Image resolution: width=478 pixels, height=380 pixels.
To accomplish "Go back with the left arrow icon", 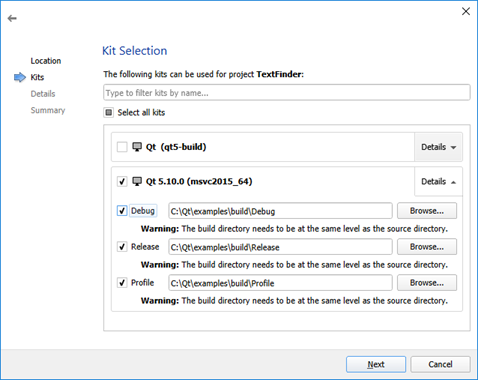I will [12, 18].
